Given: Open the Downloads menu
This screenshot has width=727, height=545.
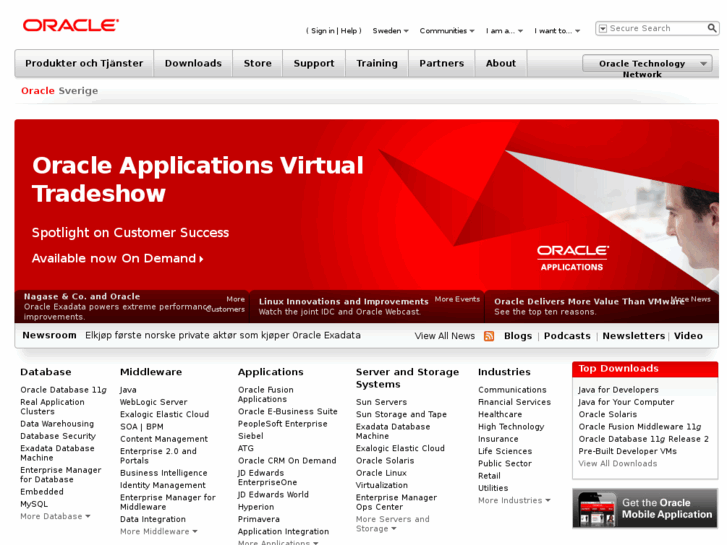Looking at the screenshot, I should 193,63.
